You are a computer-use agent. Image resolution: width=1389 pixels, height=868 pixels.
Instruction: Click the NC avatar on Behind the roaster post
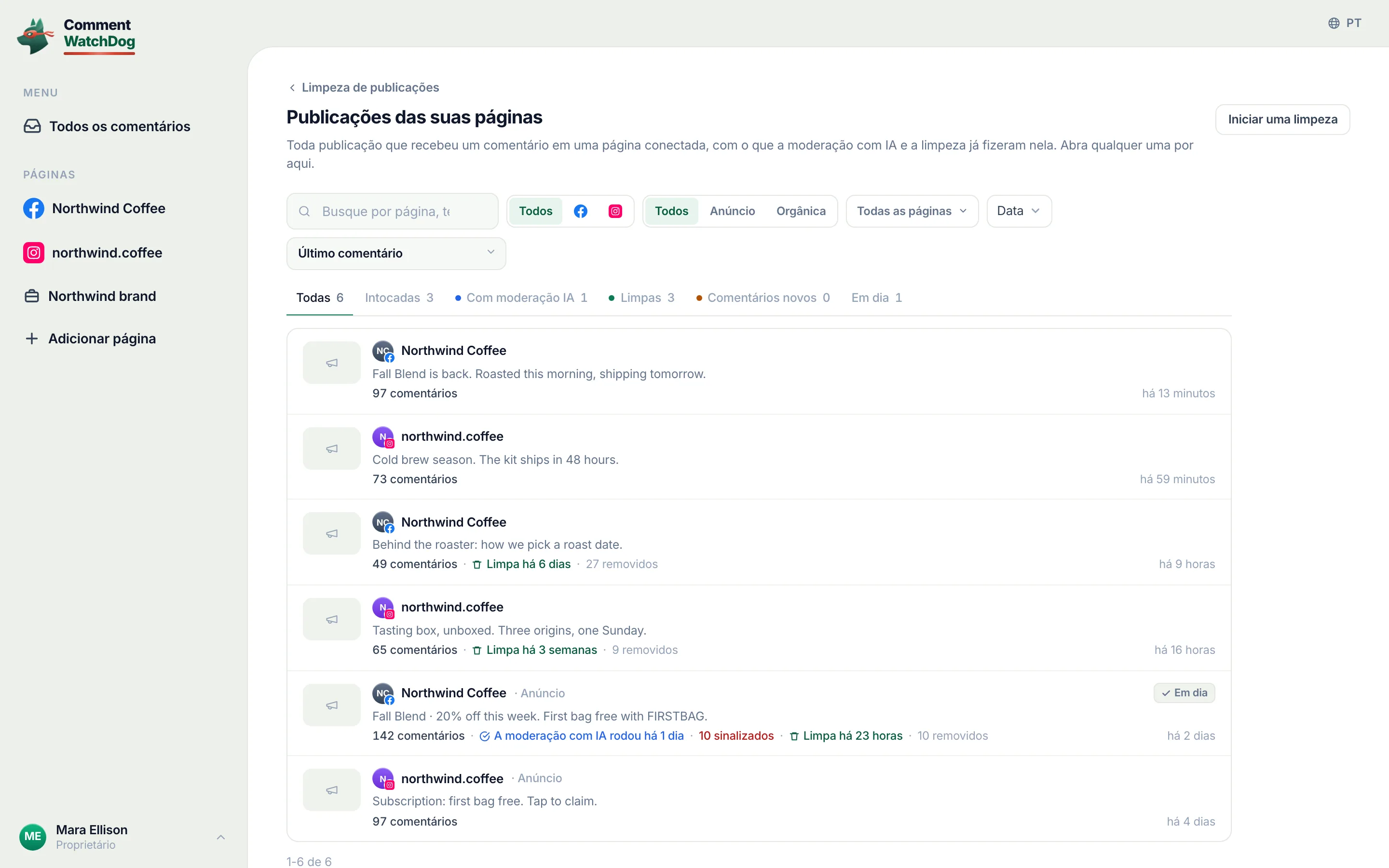point(383,522)
